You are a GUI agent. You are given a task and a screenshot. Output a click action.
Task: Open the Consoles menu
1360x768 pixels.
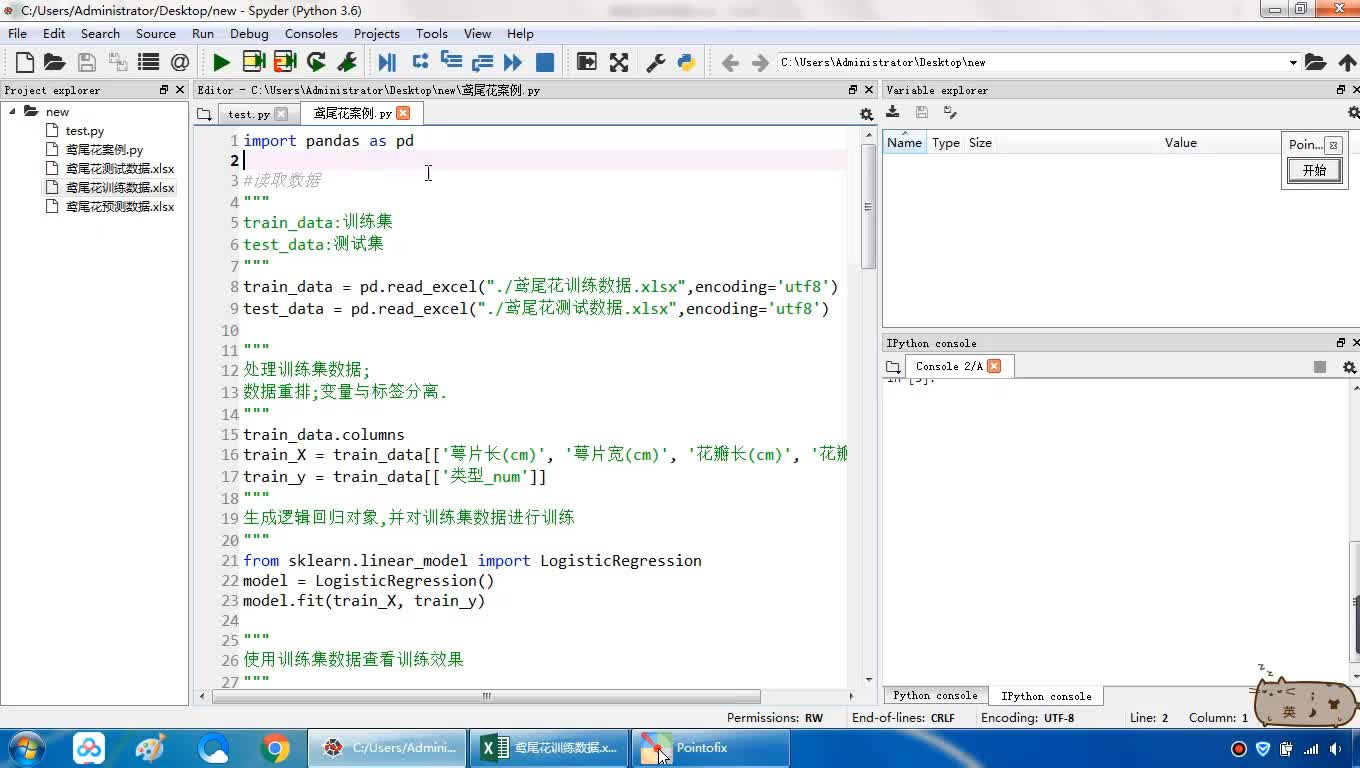click(x=311, y=33)
